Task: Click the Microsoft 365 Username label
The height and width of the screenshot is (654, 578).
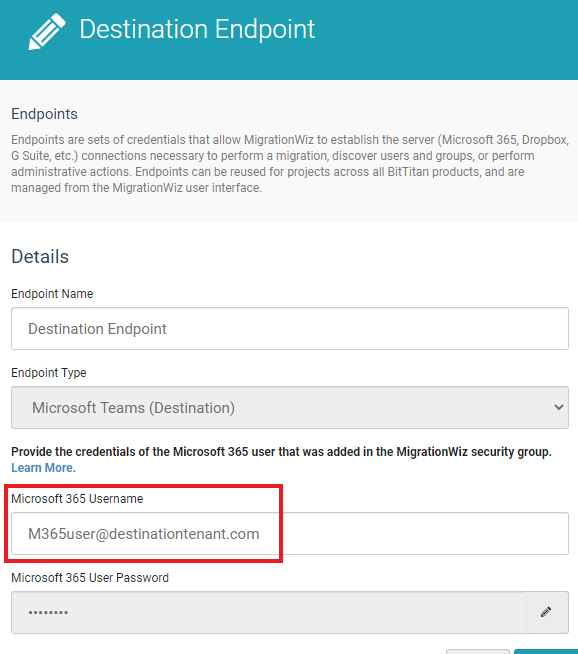Action: pos(77,498)
